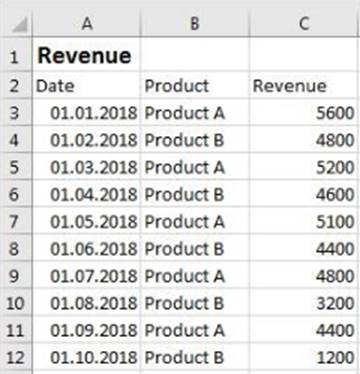Screen dimensions: 360x374
Task: Select the Revenue column header cell
Action: (303, 85)
